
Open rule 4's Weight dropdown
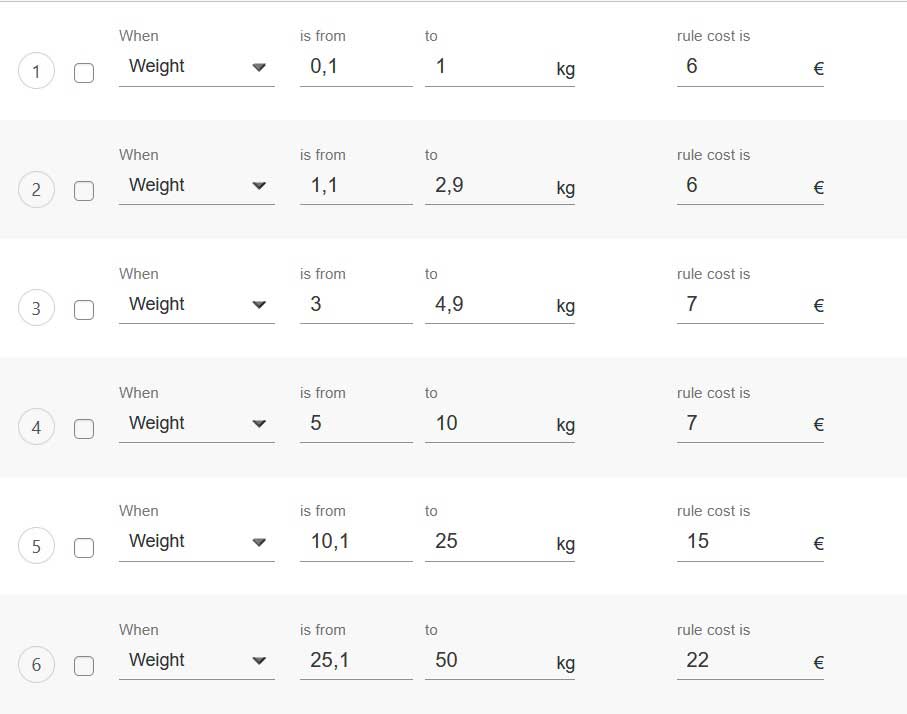tap(196, 424)
